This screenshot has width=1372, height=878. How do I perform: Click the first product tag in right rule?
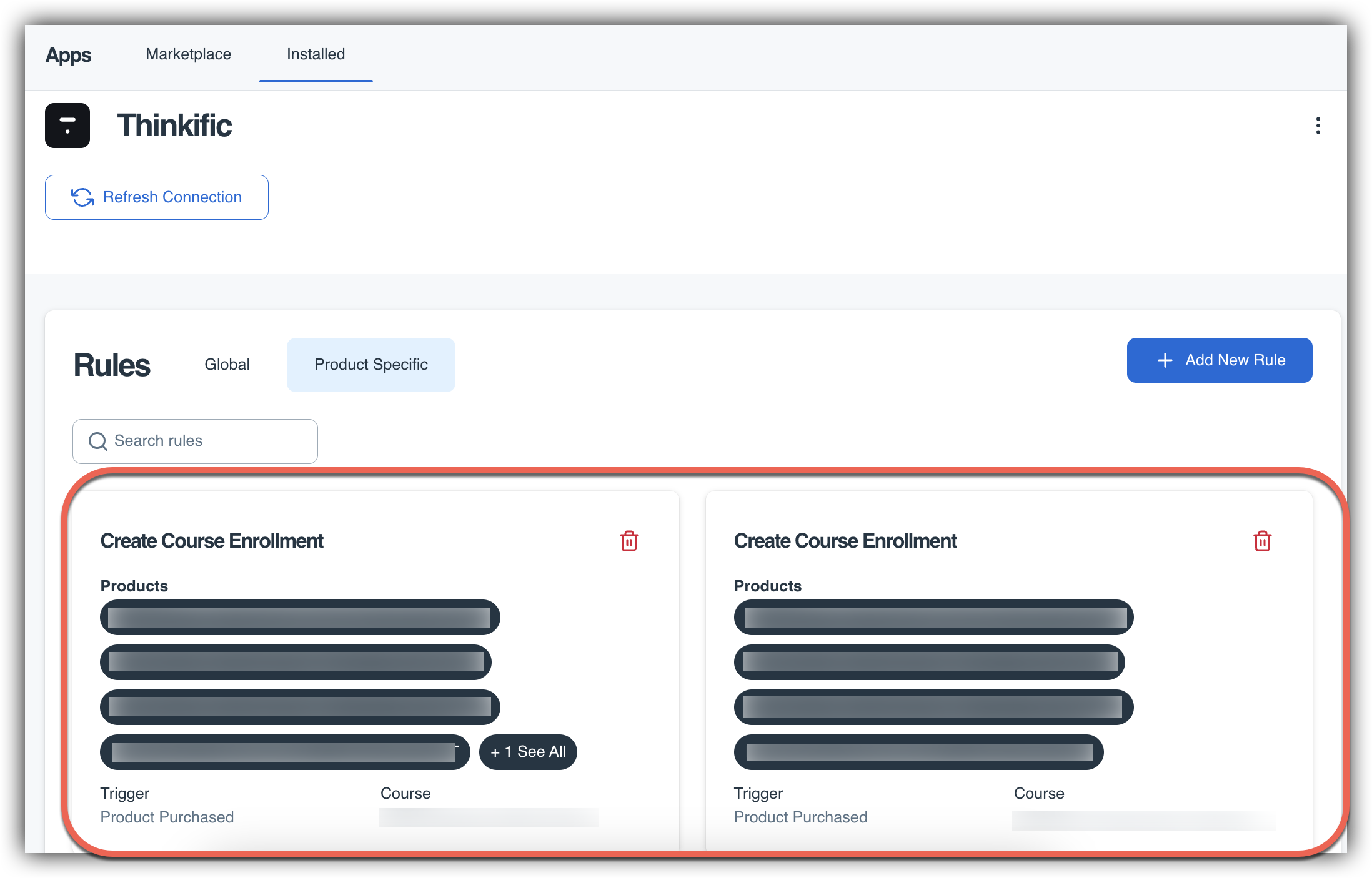[933, 618]
